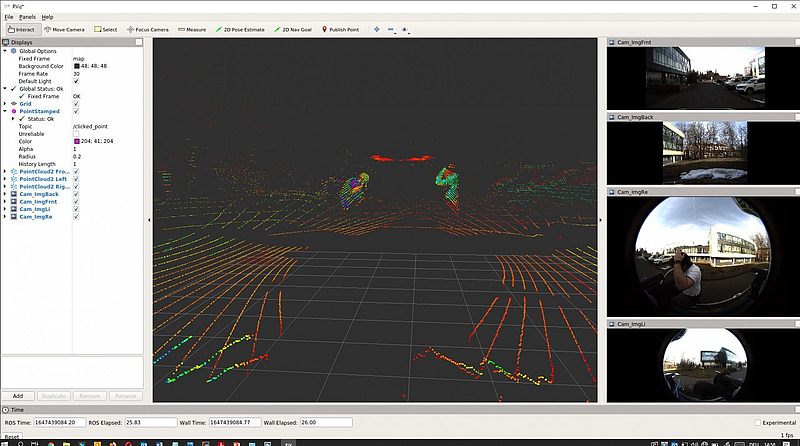Select the Fixed Frame 'map' value
This screenshot has height=446, width=800.
(x=79, y=59)
